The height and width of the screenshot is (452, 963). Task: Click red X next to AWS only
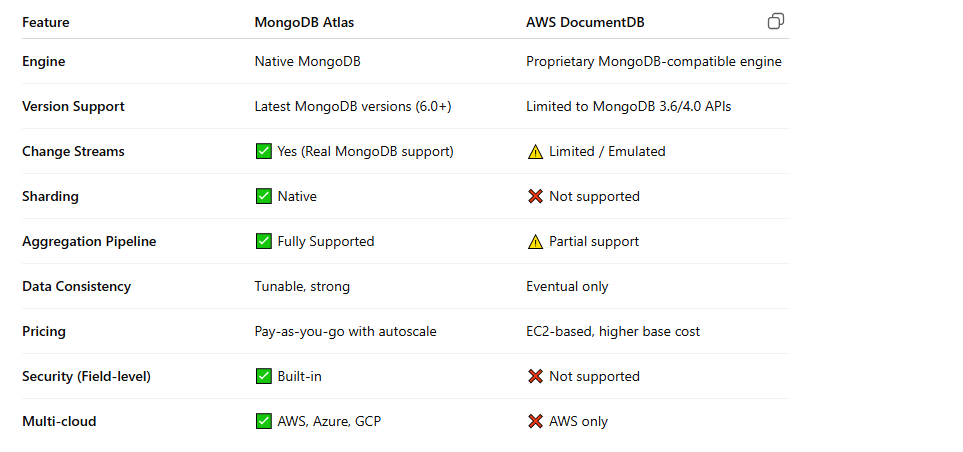(535, 421)
